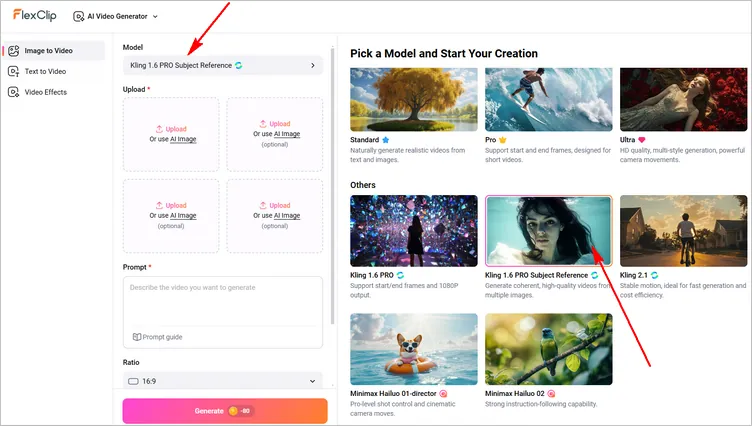Select Kling 1.6 PRO Subject Reference thumbnail
This screenshot has height=426, width=752.
549,231
